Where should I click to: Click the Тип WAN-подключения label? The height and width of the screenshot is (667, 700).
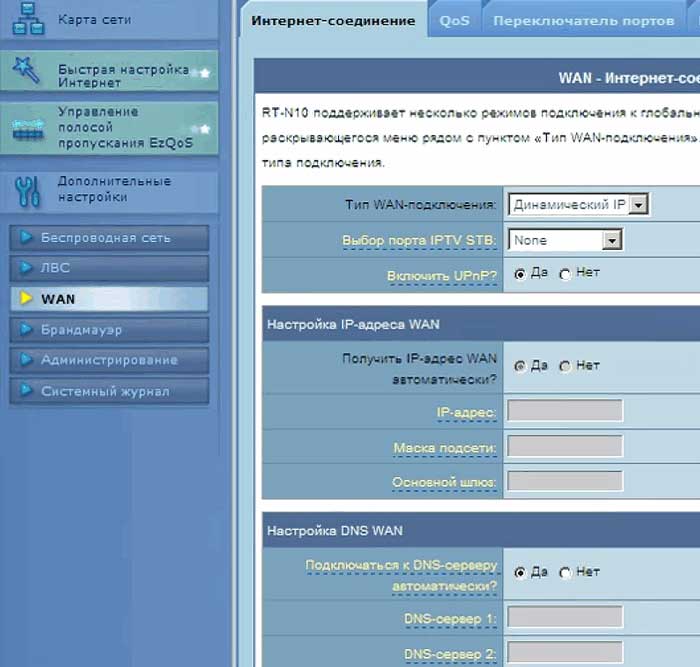(x=420, y=204)
